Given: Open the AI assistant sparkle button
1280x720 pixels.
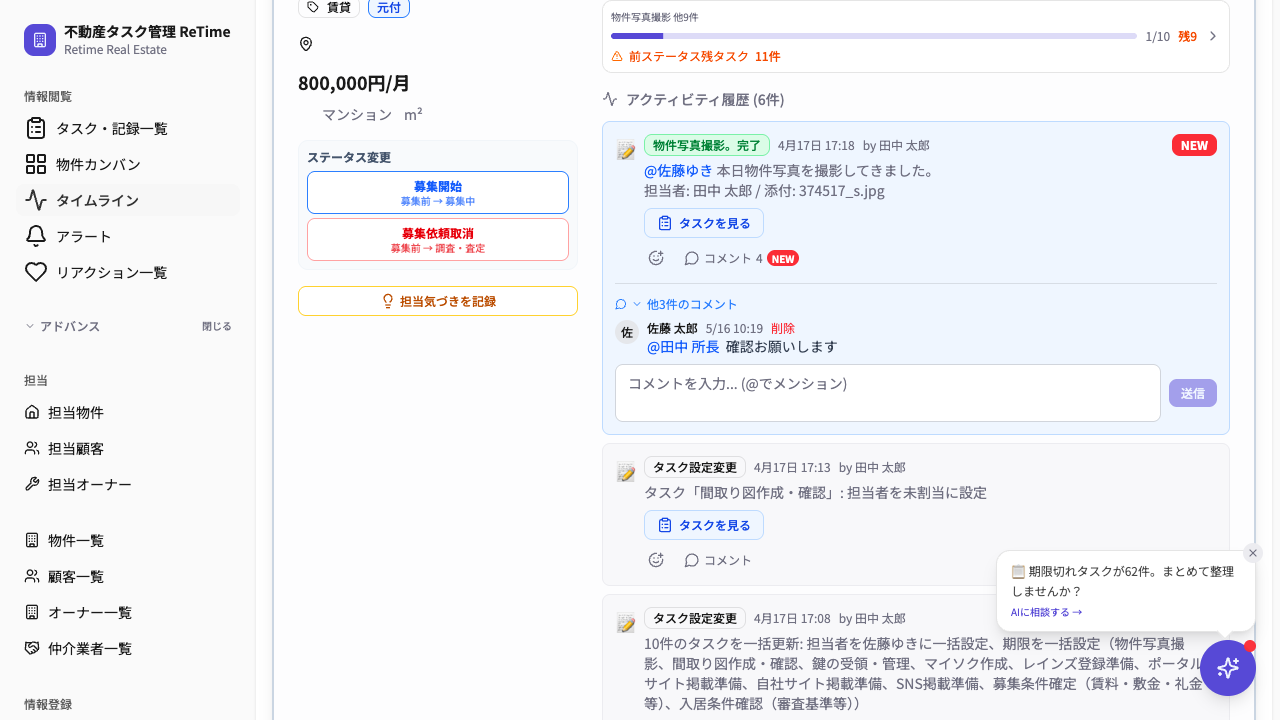Looking at the screenshot, I should coord(1228,668).
